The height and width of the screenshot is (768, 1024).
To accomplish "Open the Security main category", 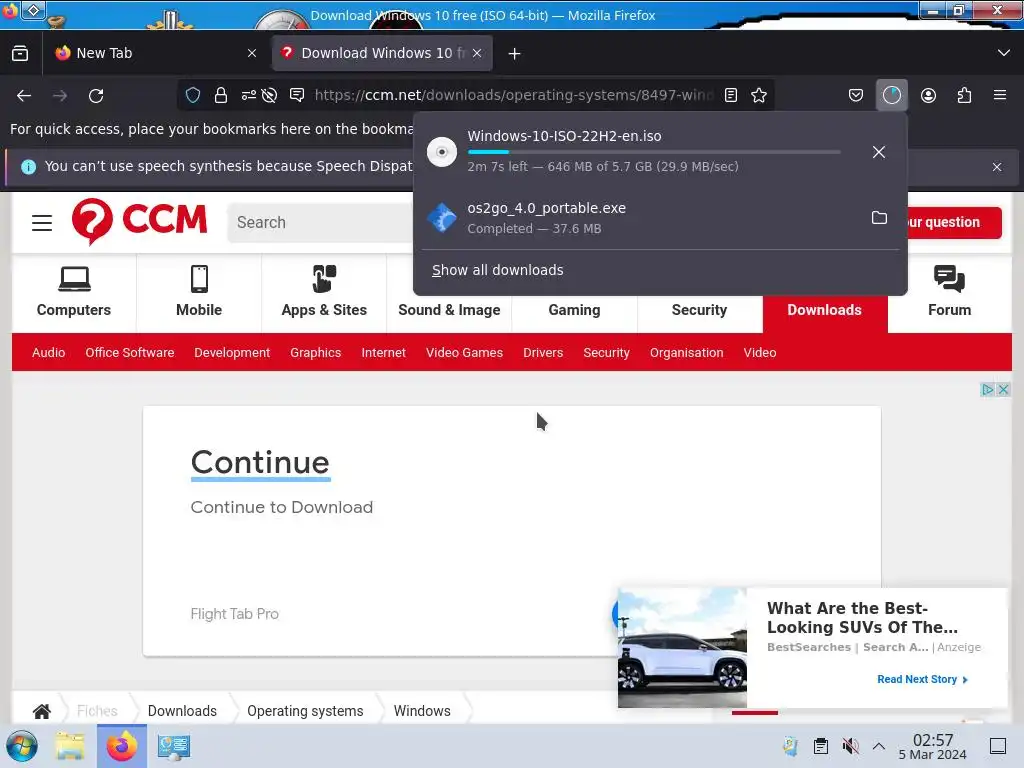I will (699, 310).
